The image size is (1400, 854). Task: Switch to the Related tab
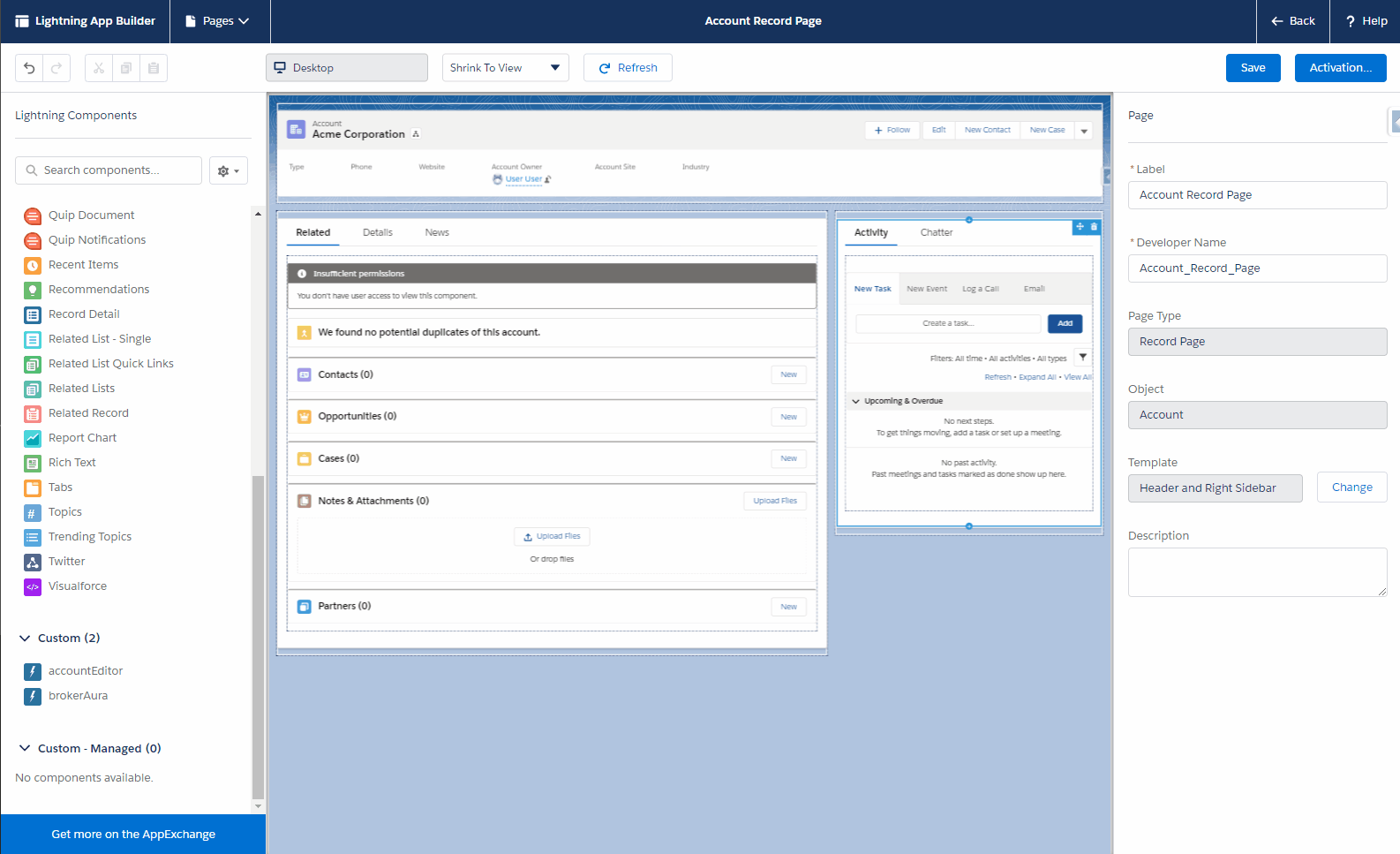click(x=313, y=232)
